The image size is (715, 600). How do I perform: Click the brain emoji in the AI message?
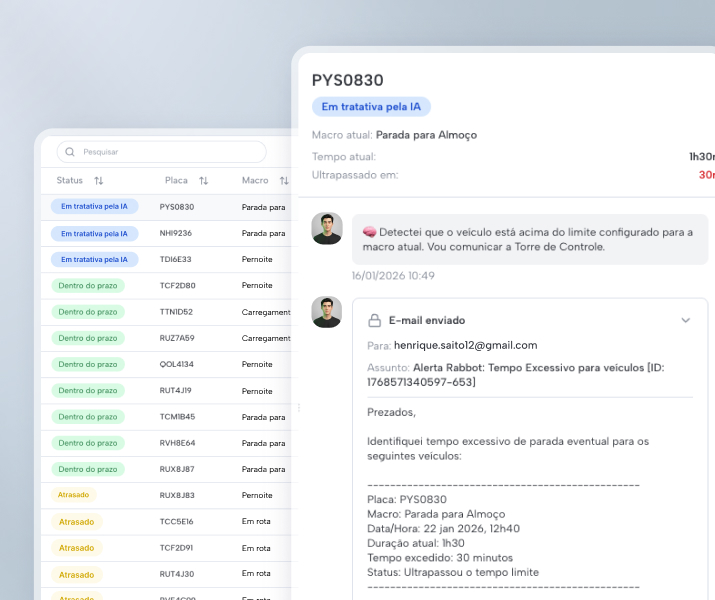pyautogui.click(x=369, y=232)
